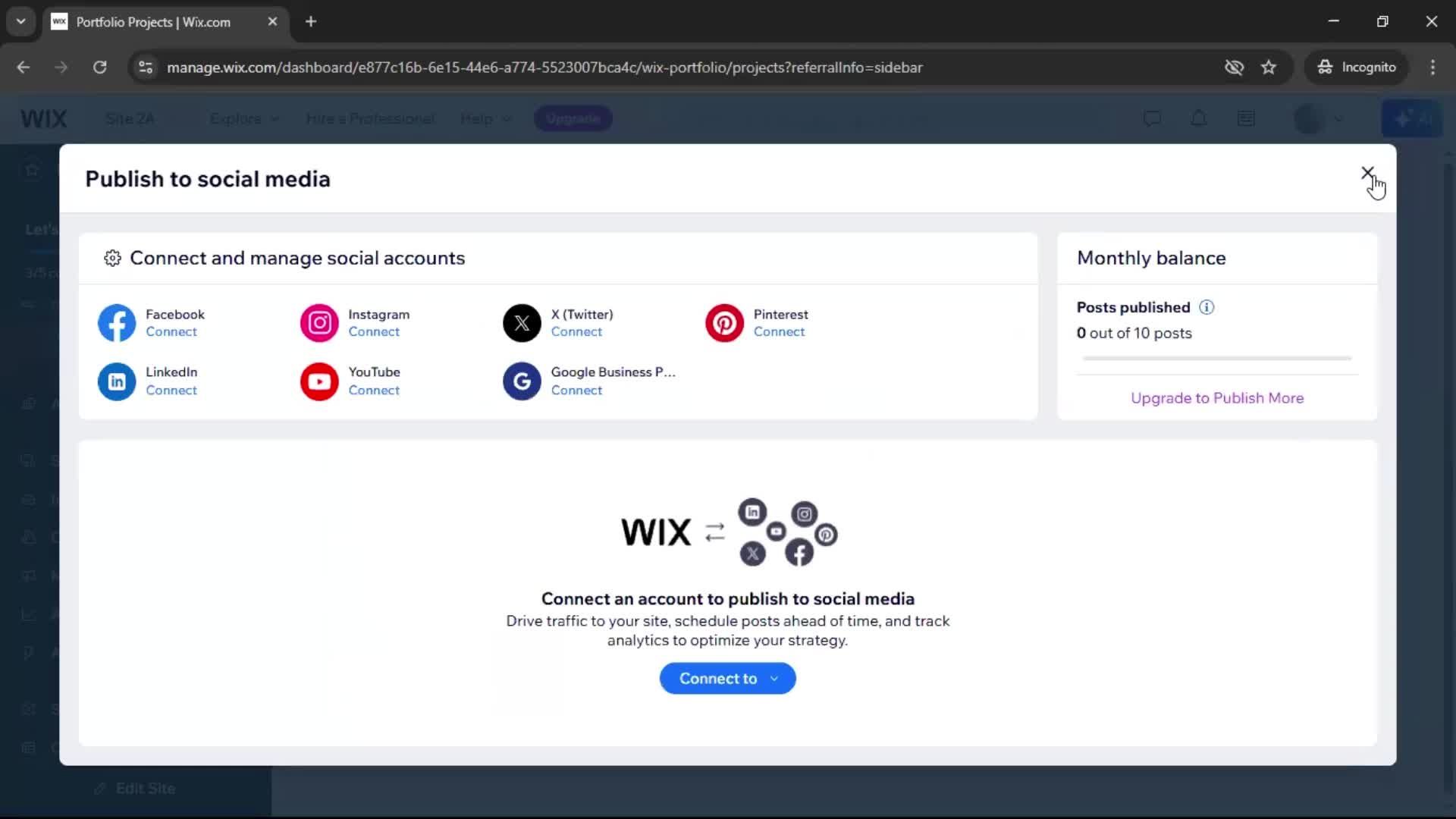Click 'Connect and manage social accounts' heading
Screen dimensions: 1456x819
(x=297, y=259)
